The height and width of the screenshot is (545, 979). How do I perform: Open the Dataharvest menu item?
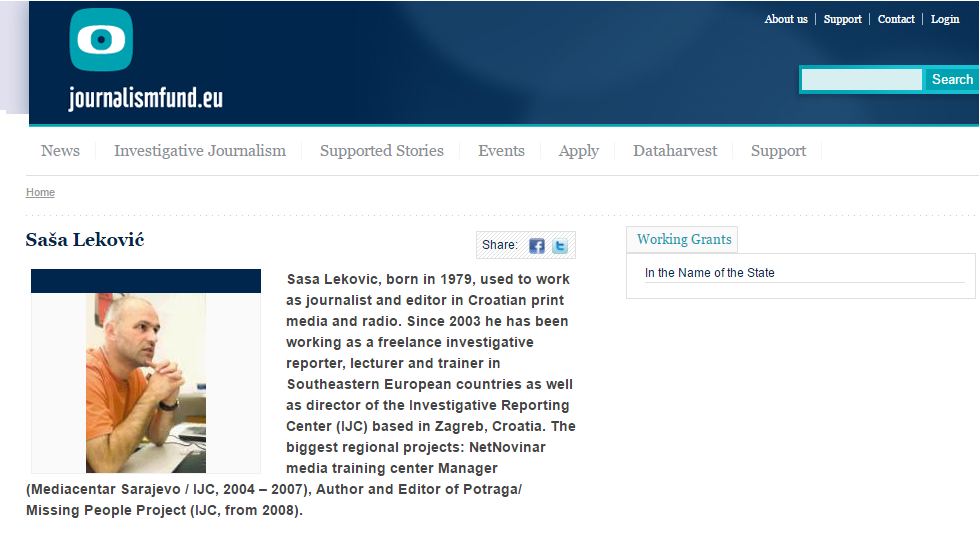(x=675, y=151)
